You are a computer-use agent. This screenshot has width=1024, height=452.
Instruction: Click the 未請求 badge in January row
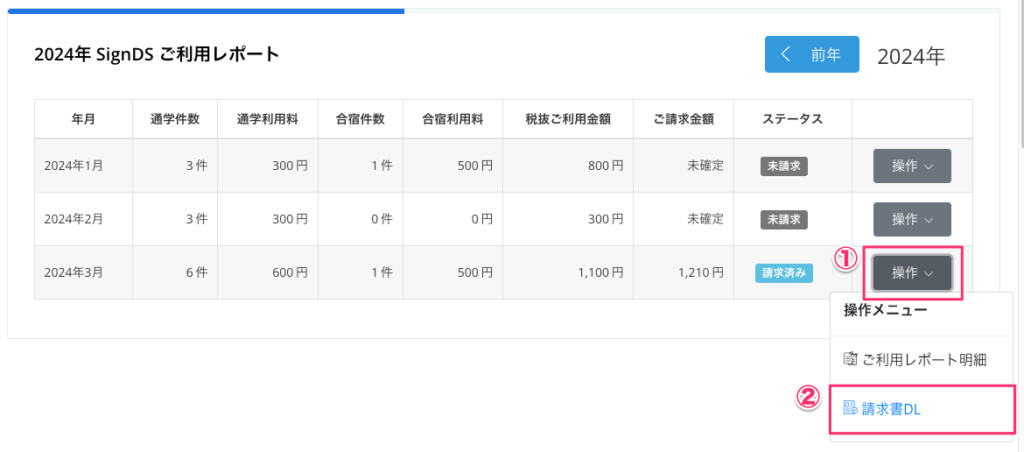pos(783,166)
